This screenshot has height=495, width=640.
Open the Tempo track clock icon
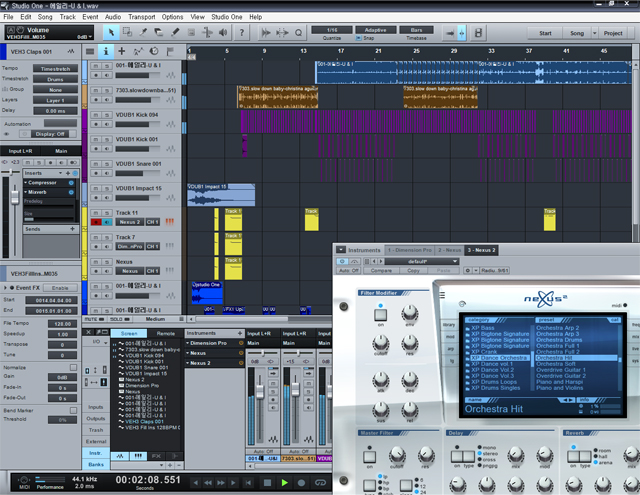[x=154, y=51]
